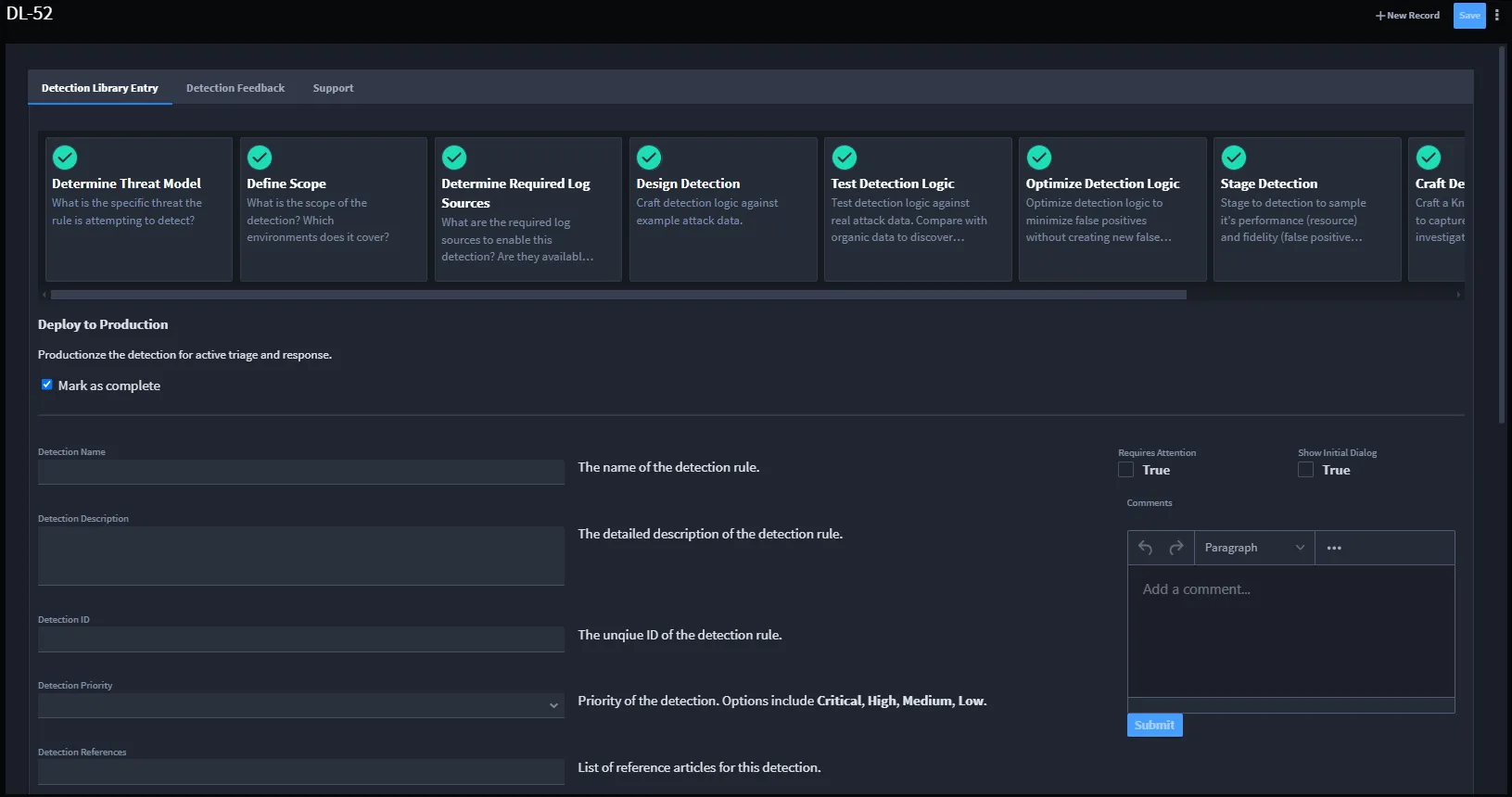
Task: Uncheck Mark as complete
Action: (x=46, y=385)
